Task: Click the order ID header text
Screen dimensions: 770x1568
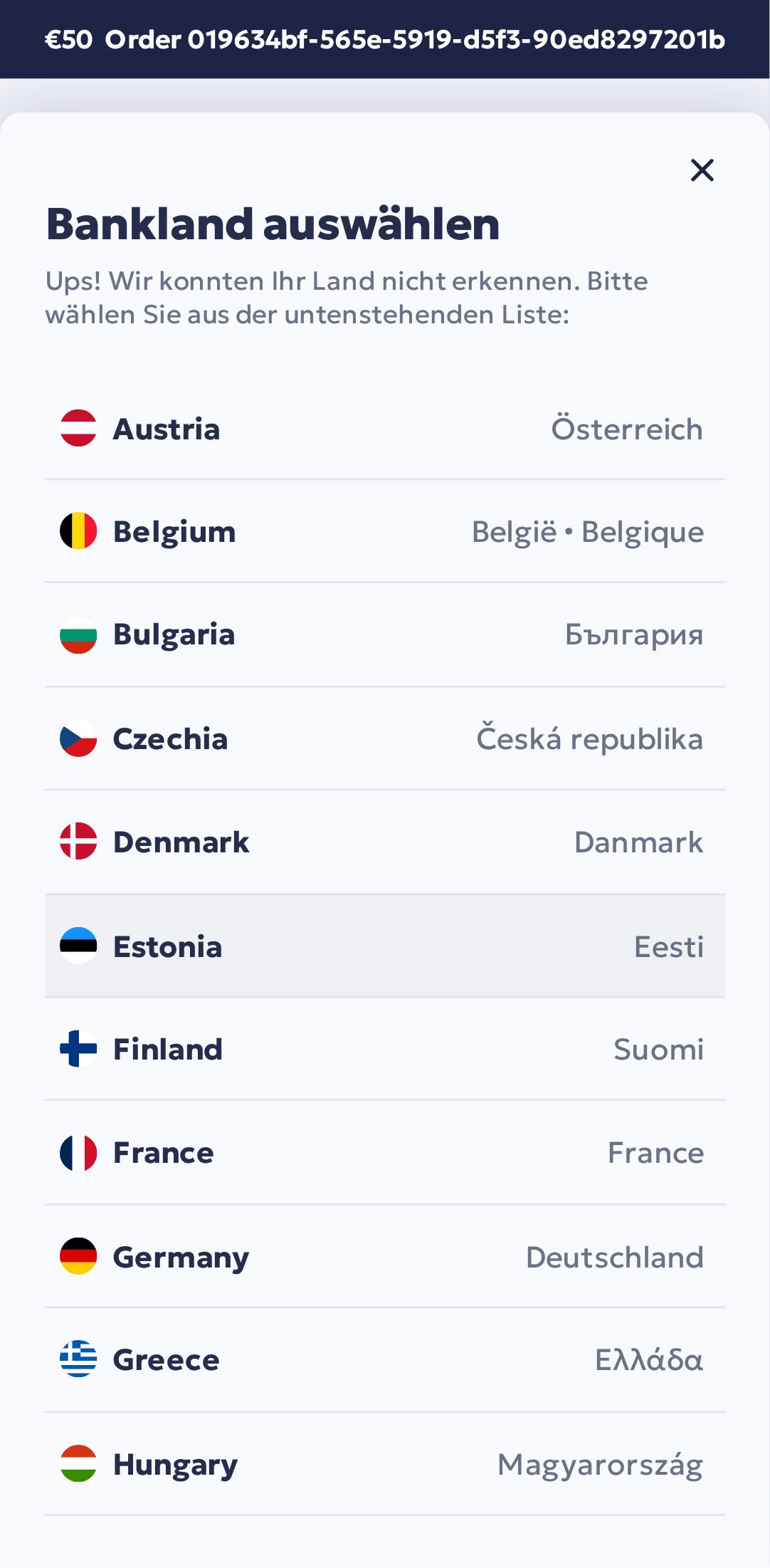Action: point(415,40)
